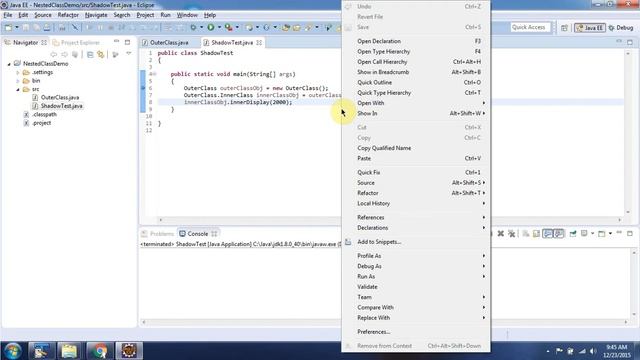Choose Open Declaration in context menu
The image size is (640, 360).
tap(416, 41)
